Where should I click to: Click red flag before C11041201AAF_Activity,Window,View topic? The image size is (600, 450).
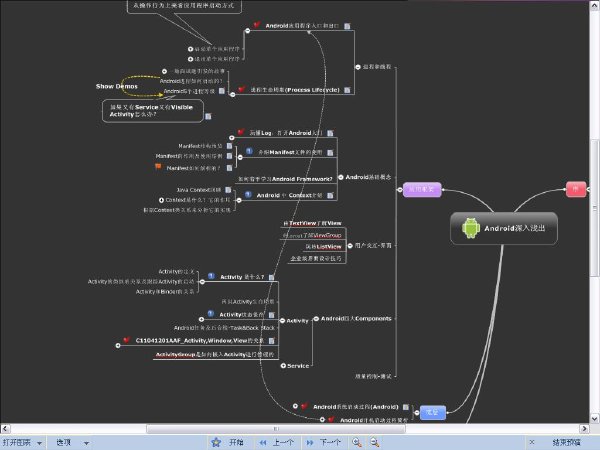[x=127, y=339]
